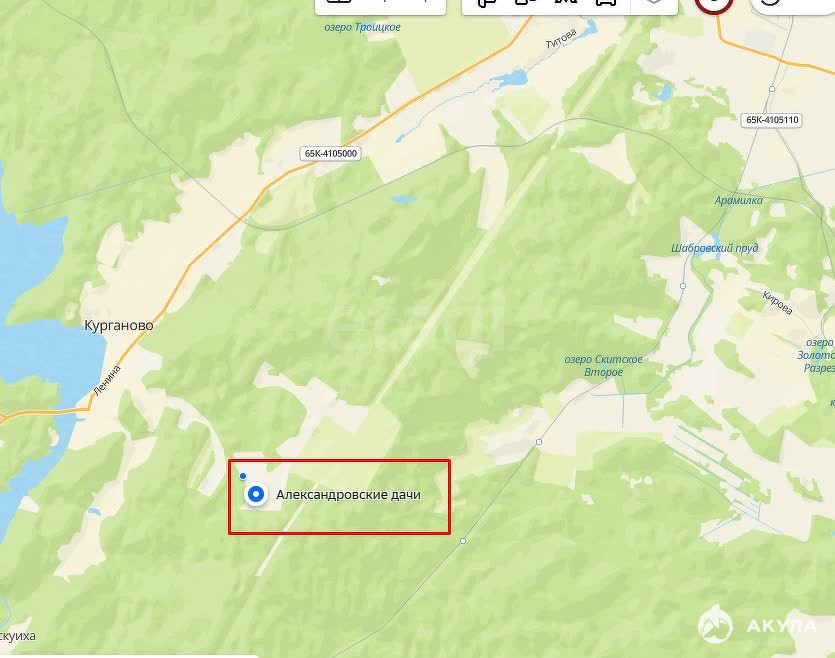
Task: Toggle the public transport bus icon
Action: [x=606, y=2]
